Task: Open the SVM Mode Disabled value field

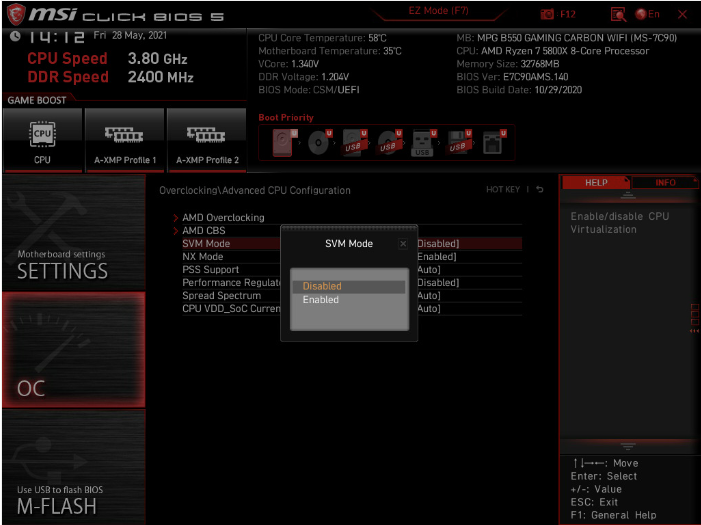Action: click(x=439, y=244)
